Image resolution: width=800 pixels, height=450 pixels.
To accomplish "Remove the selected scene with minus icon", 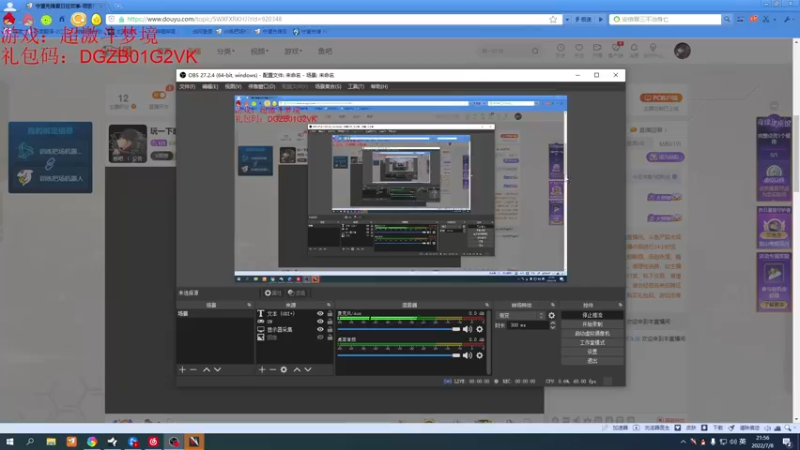I will tap(193, 369).
